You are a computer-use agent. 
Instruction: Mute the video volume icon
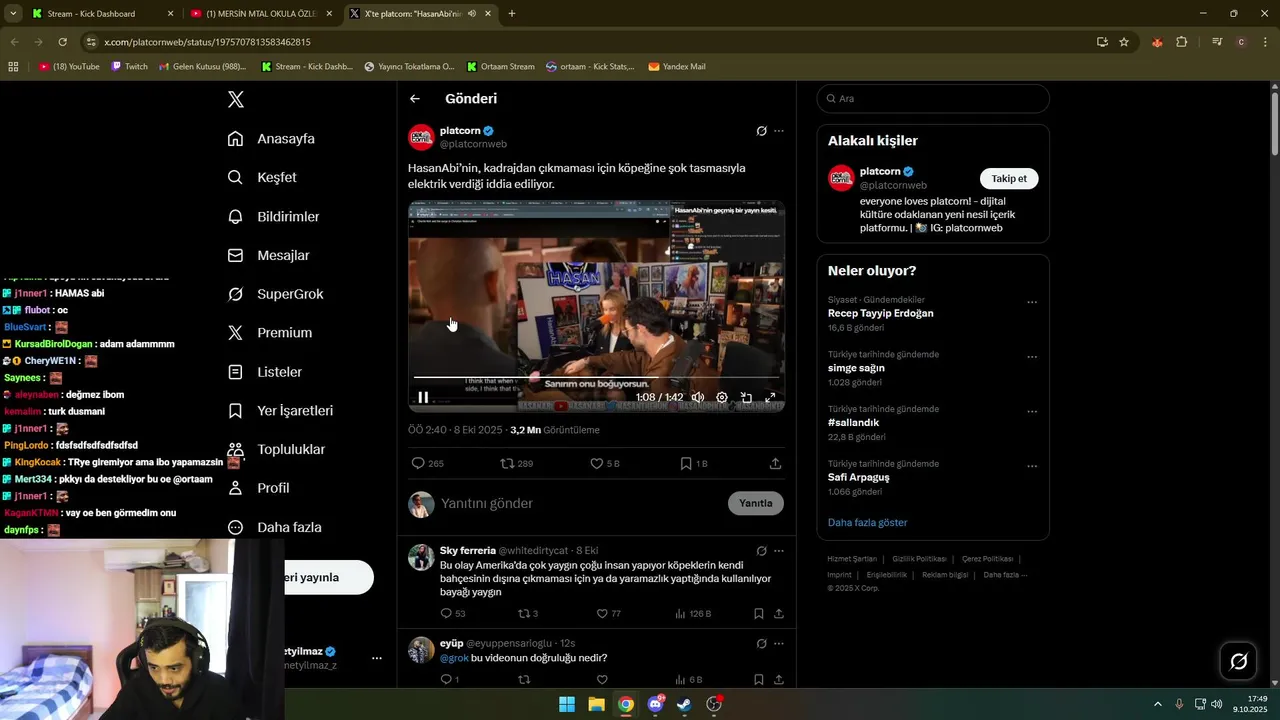click(x=698, y=397)
